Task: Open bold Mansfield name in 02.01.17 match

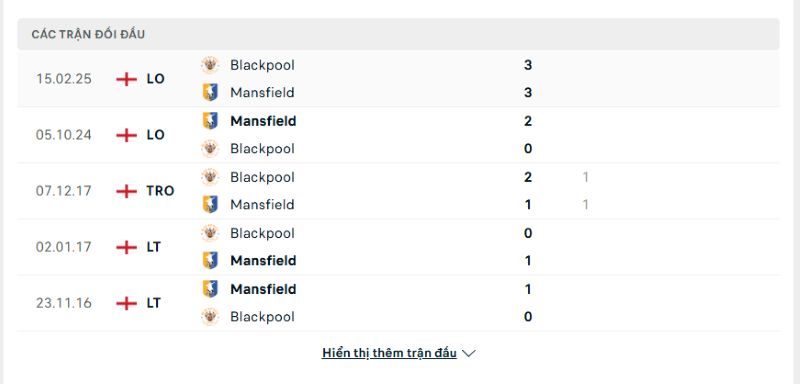Action: (x=263, y=261)
